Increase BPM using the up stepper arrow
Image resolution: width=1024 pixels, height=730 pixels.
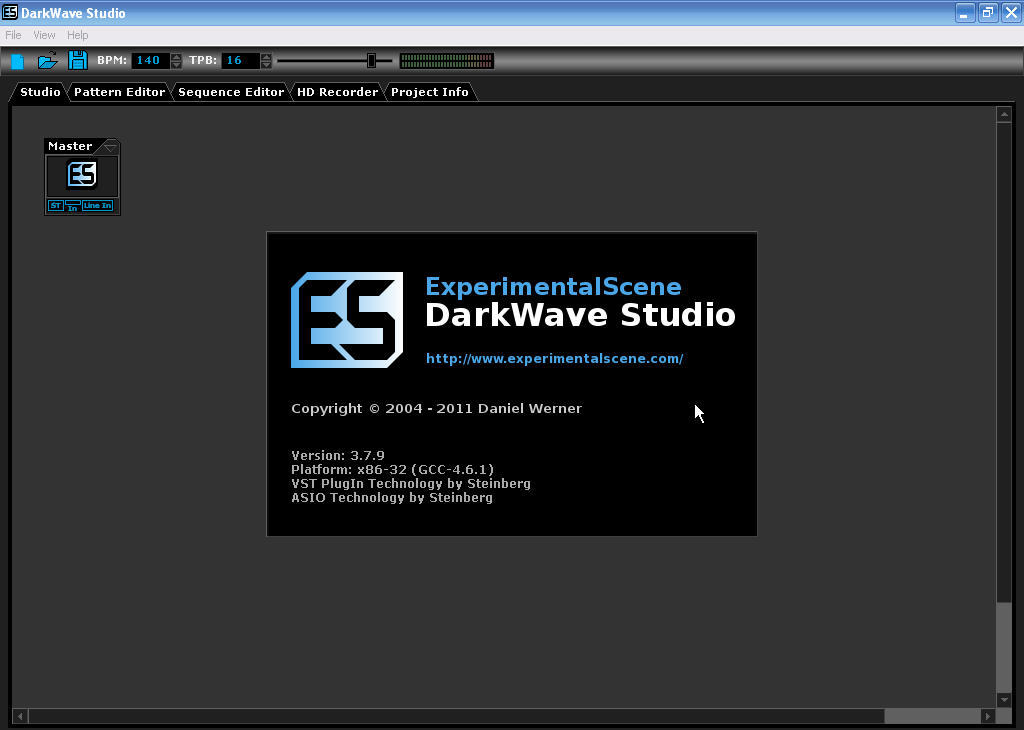(176, 56)
